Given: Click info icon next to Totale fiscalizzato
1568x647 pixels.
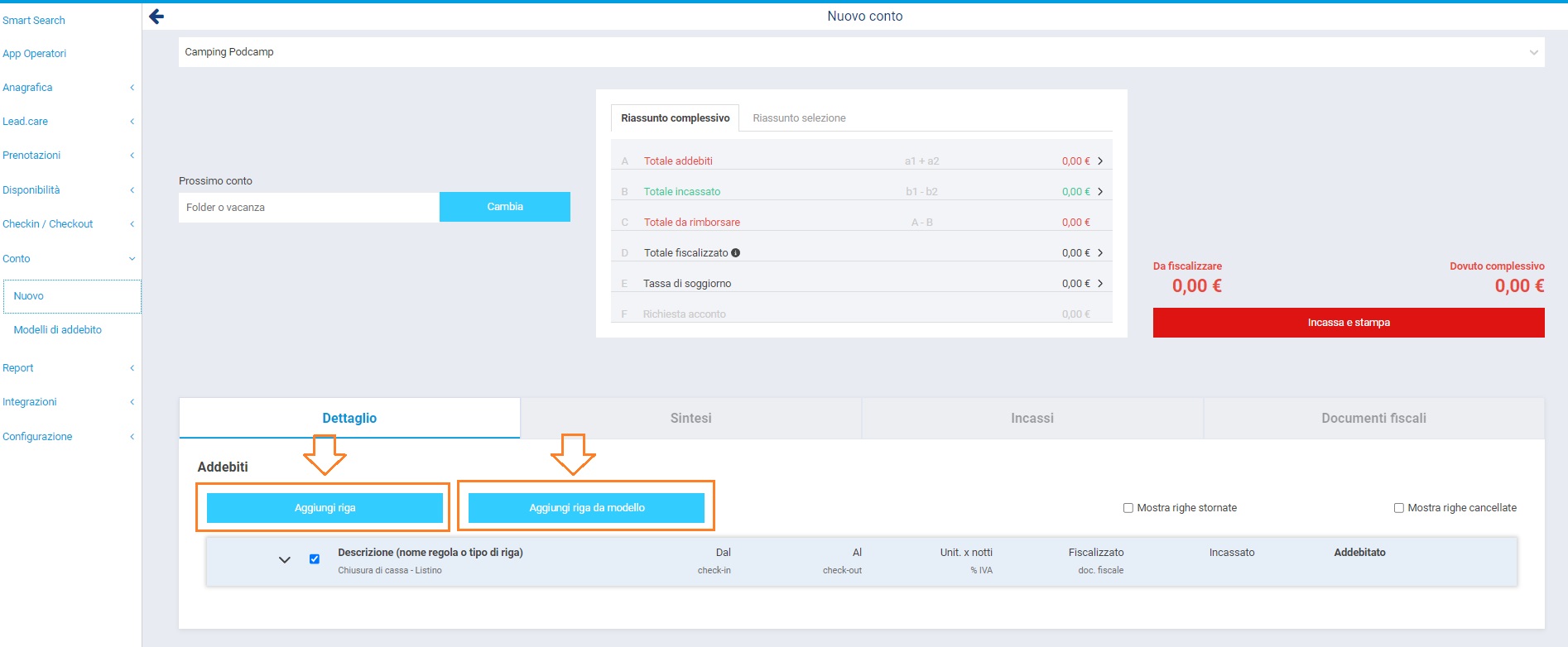Looking at the screenshot, I should click(735, 253).
